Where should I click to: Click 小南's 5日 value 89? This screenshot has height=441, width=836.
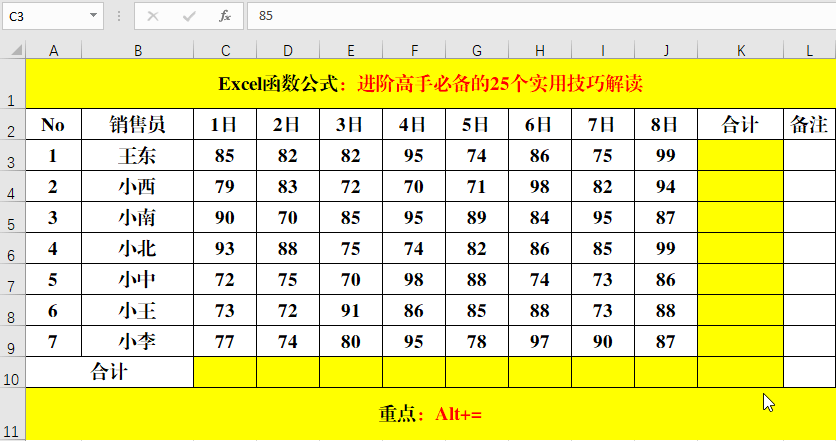477,217
